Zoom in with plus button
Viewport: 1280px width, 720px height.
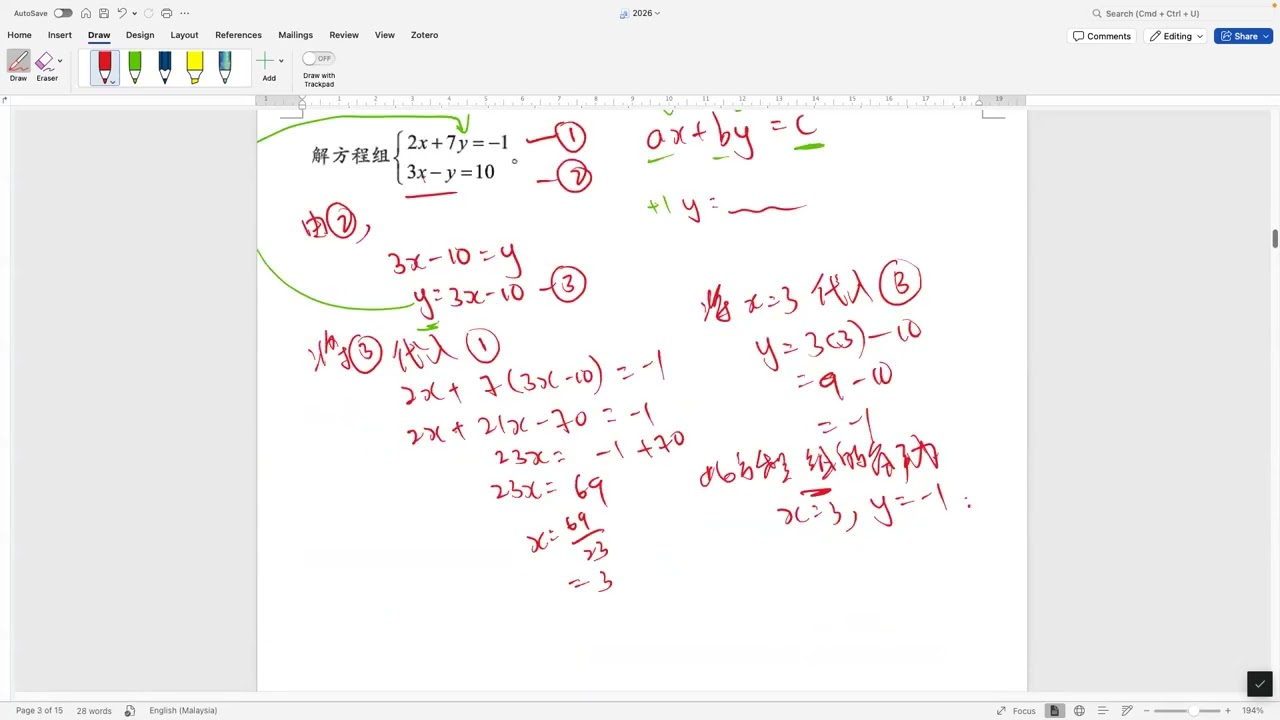[x=1228, y=710]
